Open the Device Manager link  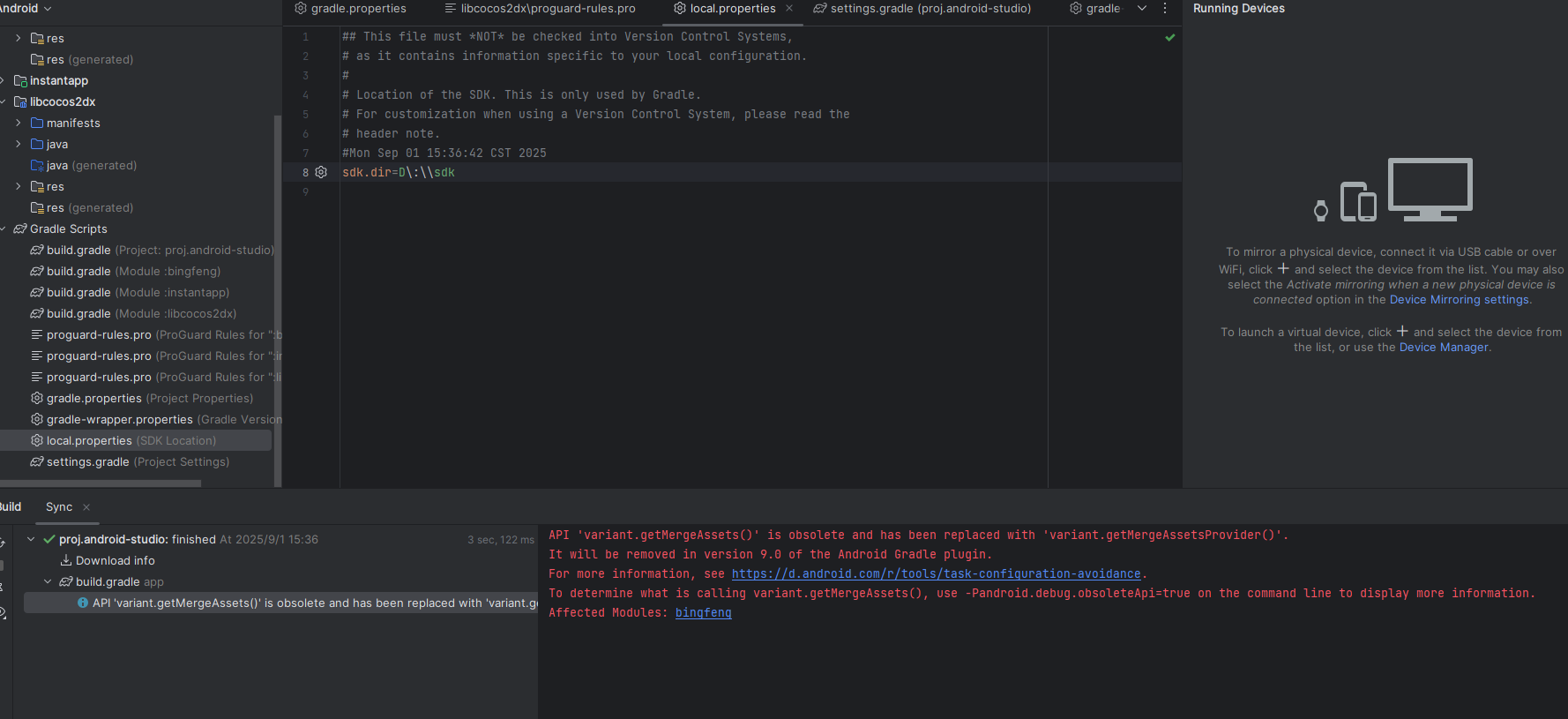pos(1444,348)
